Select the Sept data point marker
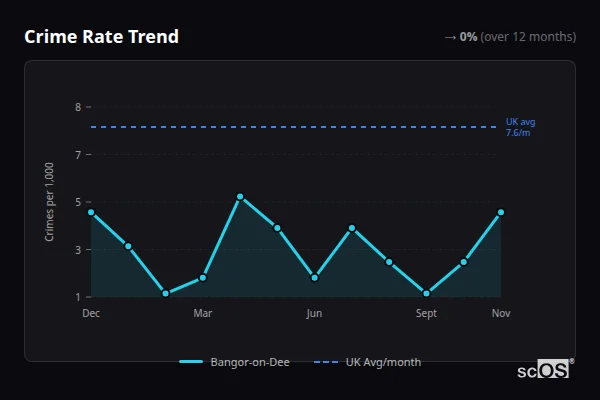 pos(426,294)
